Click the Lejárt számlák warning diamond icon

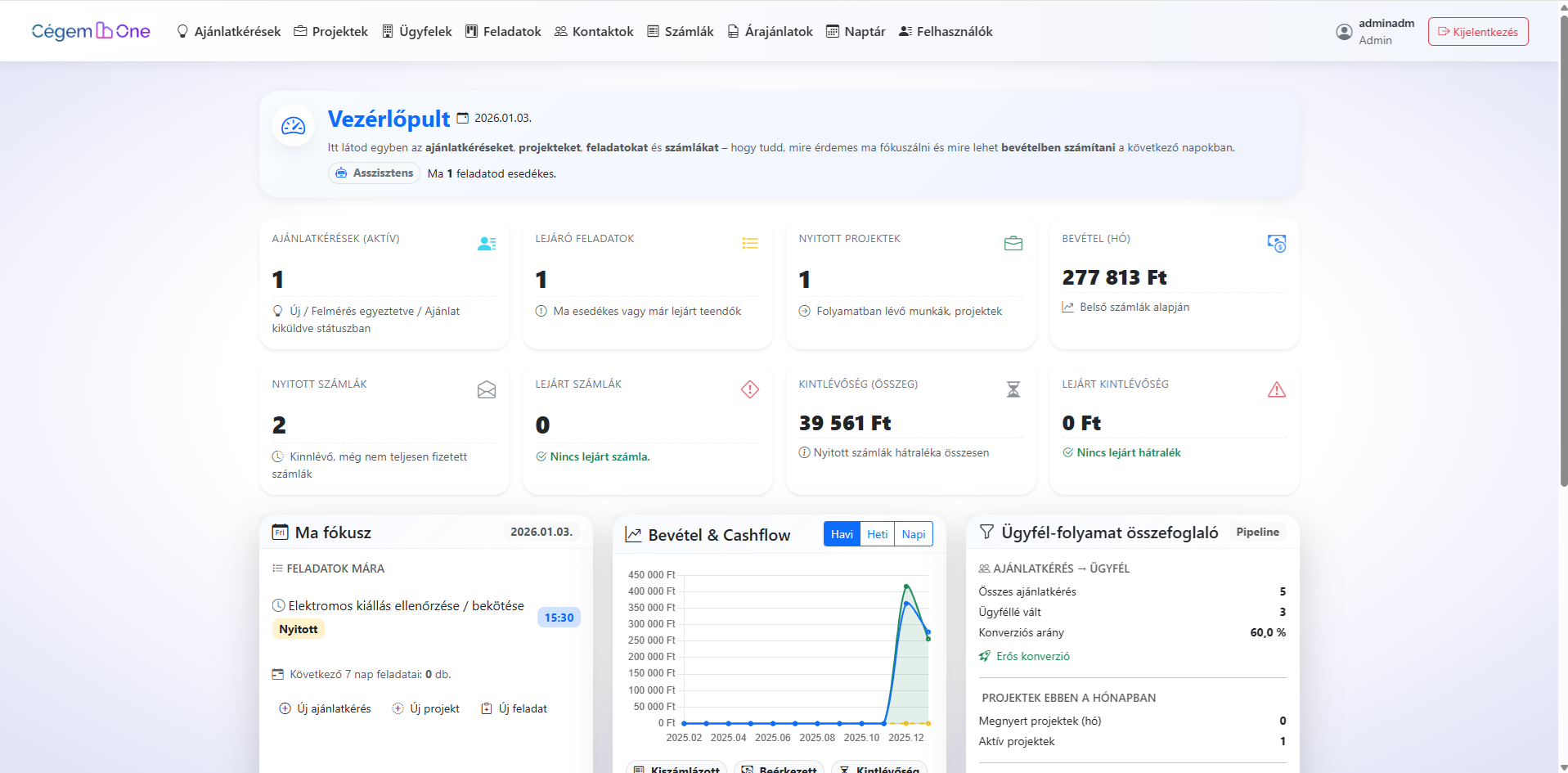pos(750,389)
